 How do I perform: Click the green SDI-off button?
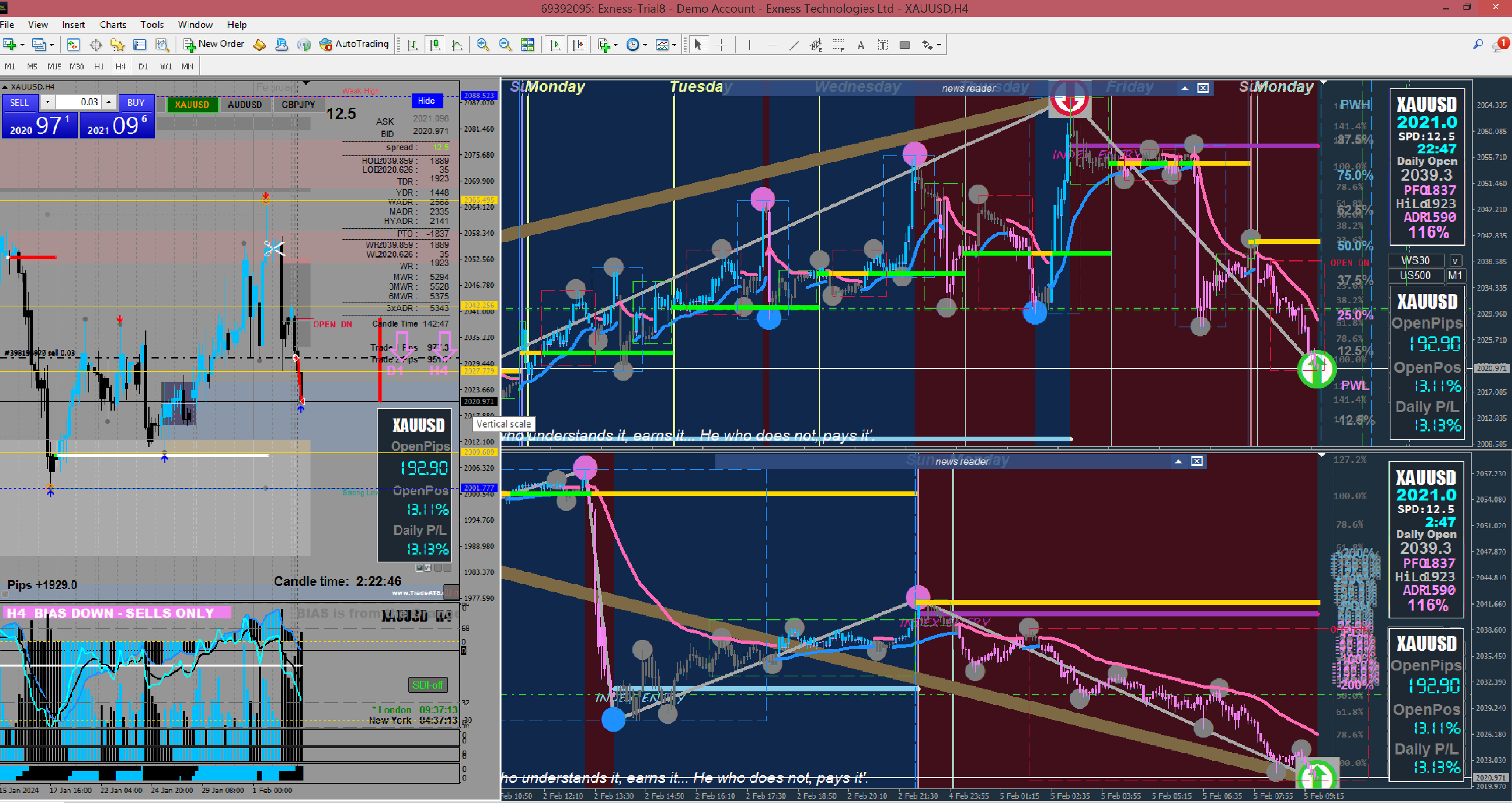427,685
